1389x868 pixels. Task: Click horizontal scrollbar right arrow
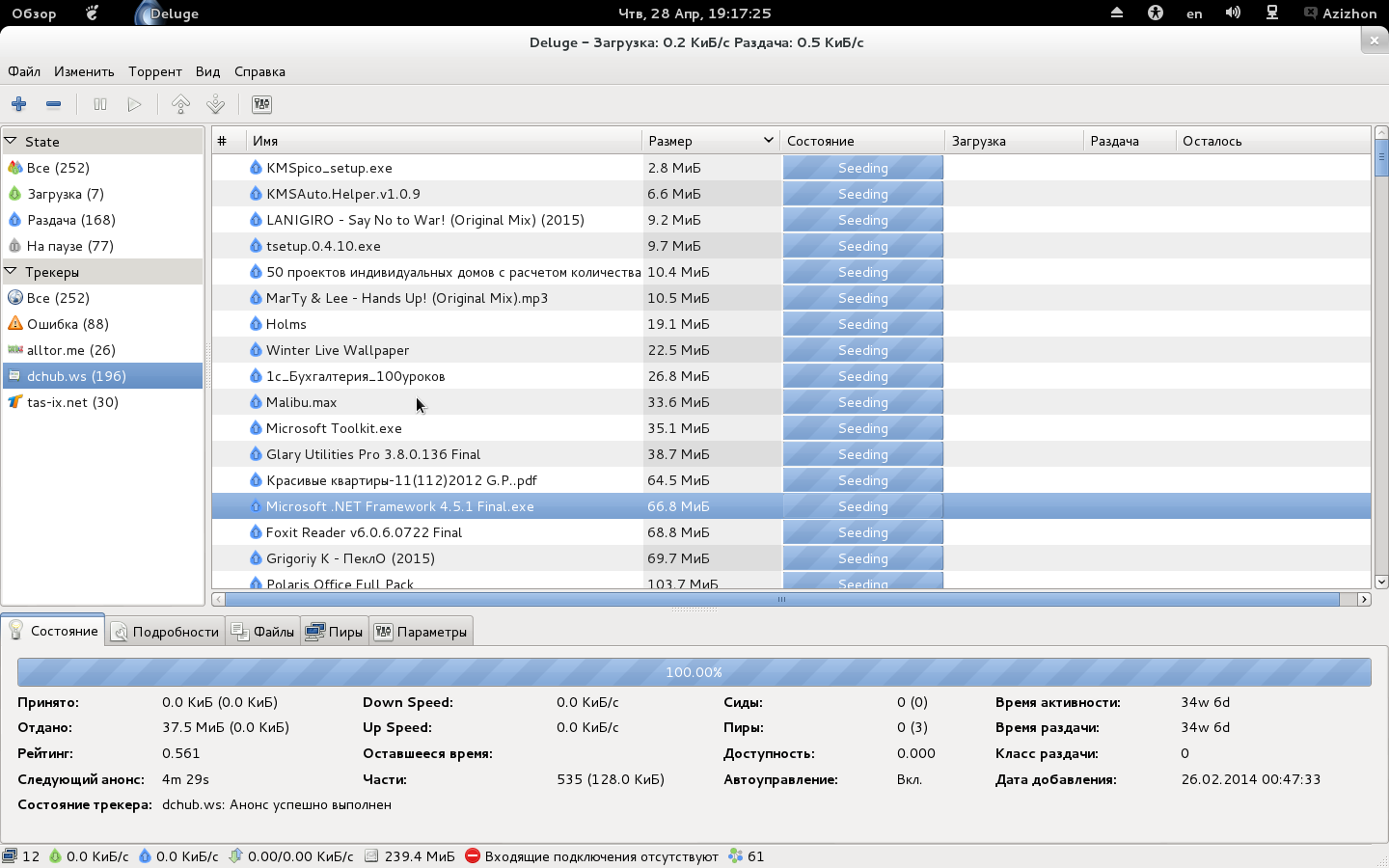coord(1364,599)
